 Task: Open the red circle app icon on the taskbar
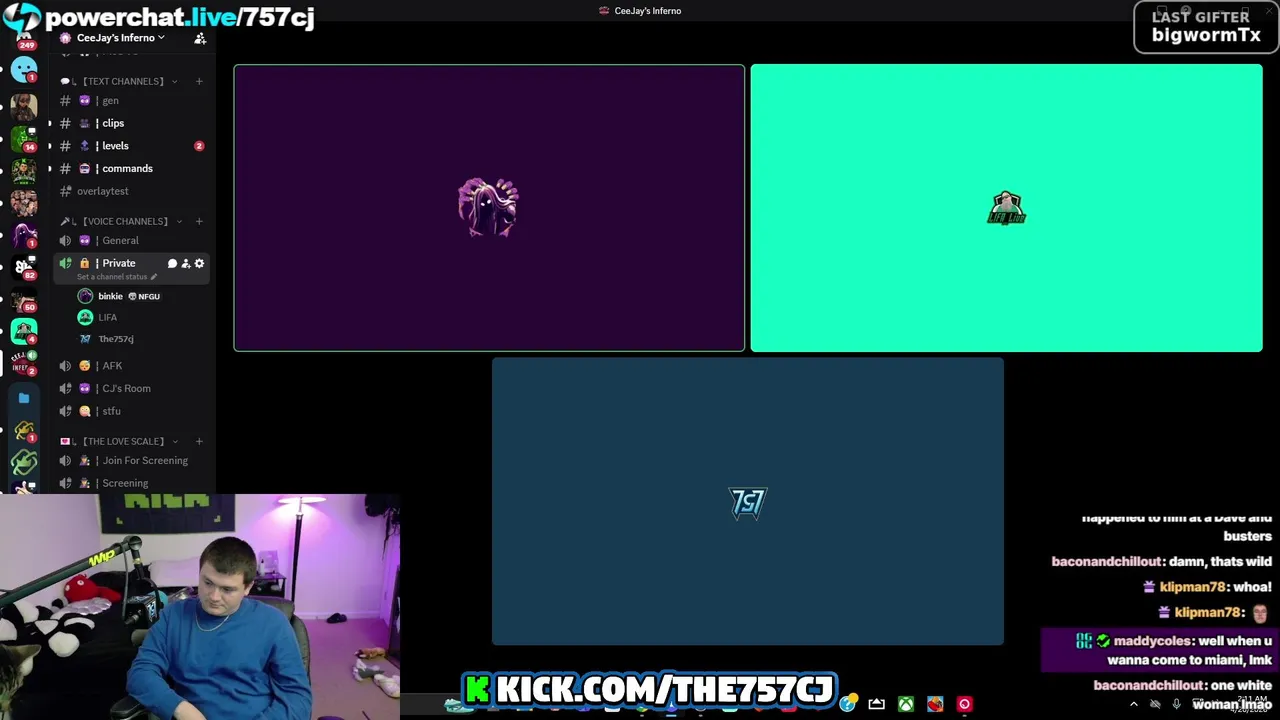964,704
